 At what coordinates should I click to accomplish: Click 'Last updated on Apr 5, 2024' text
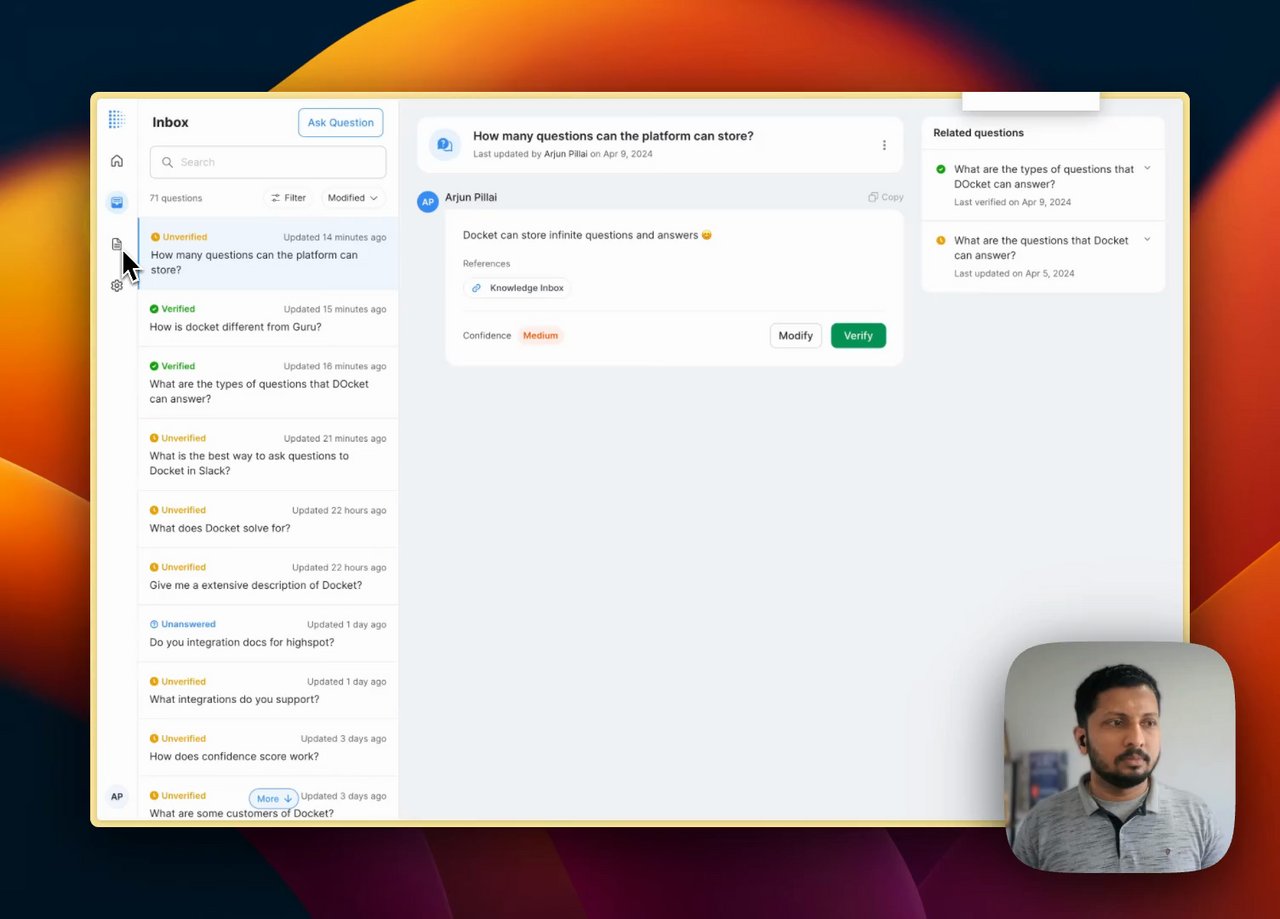1014,273
